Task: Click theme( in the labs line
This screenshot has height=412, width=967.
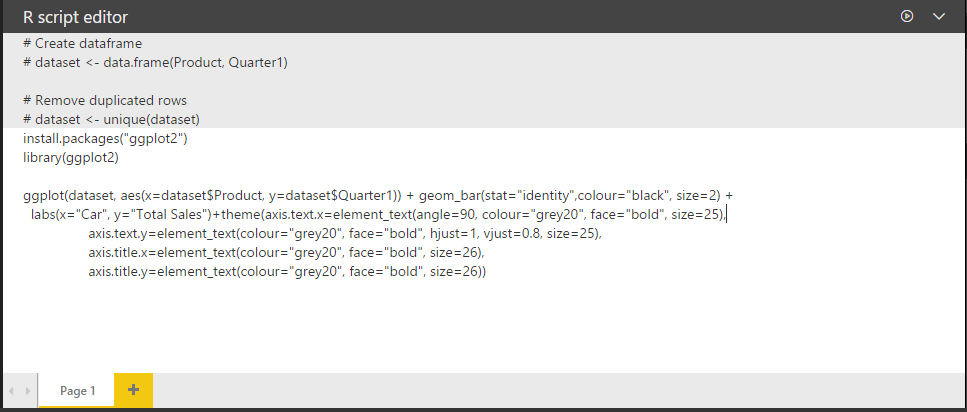Action: [x=242, y=215]
